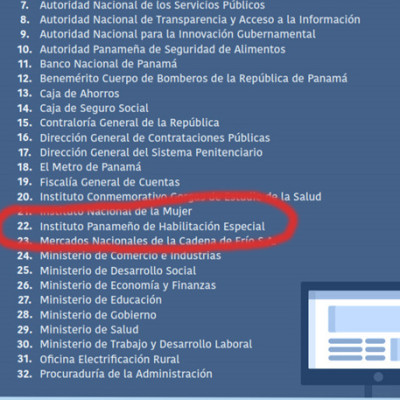Open Fiscalía General de Cuentas entry
Image resolution: width=400 pixels, height=400 pixels.
click(x=110, y=182)
